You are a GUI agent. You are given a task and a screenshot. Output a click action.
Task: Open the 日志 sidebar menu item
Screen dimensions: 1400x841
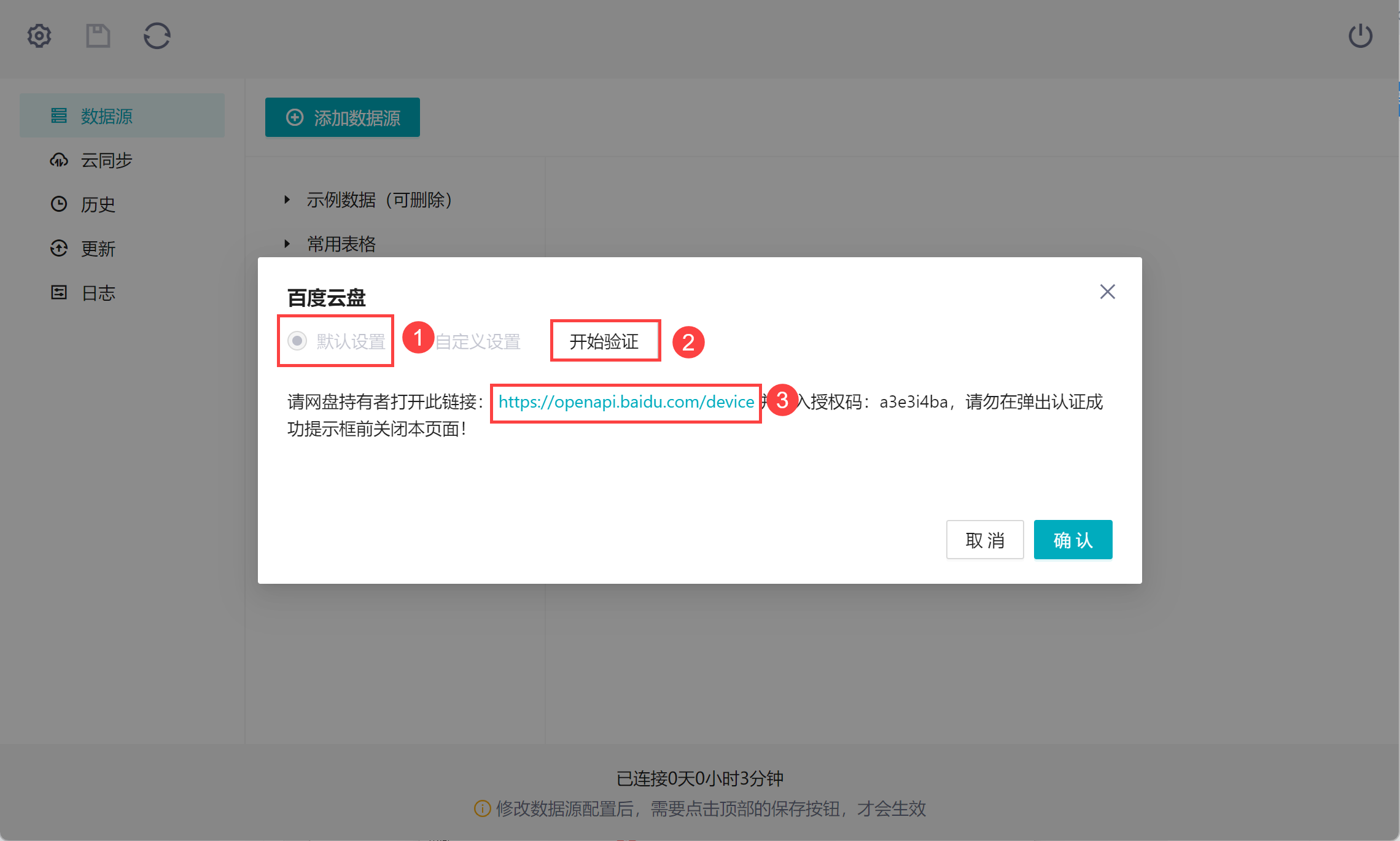tap(98, 293)
